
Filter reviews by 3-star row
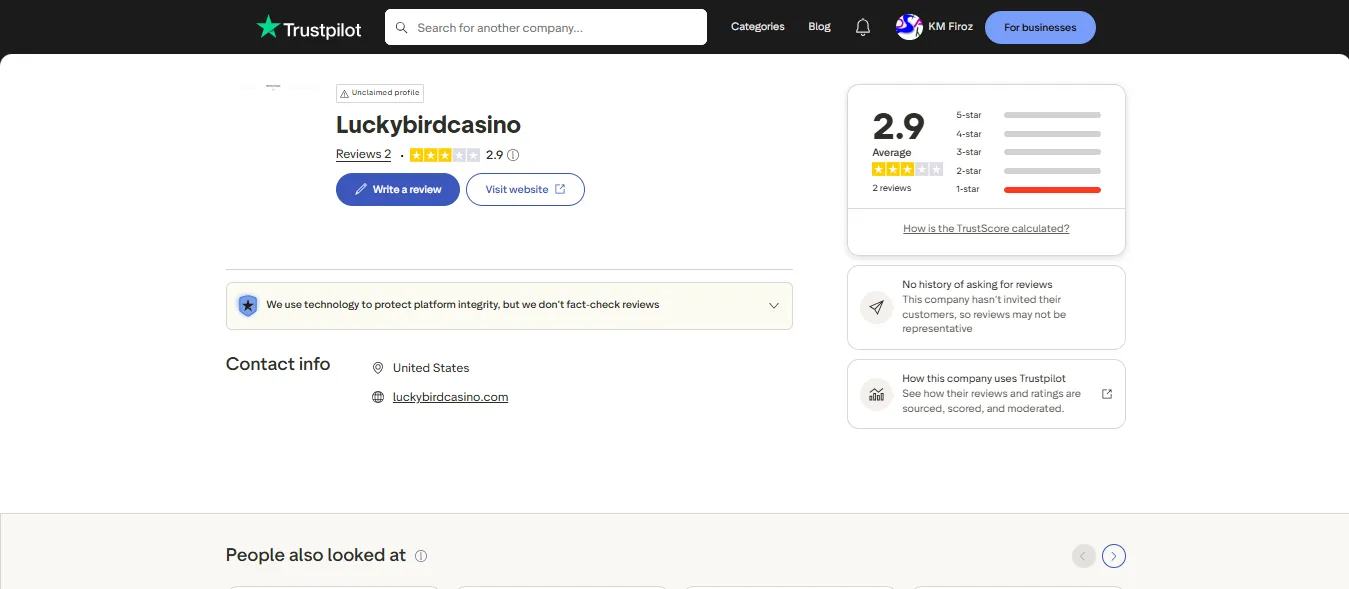[1028, 152]
